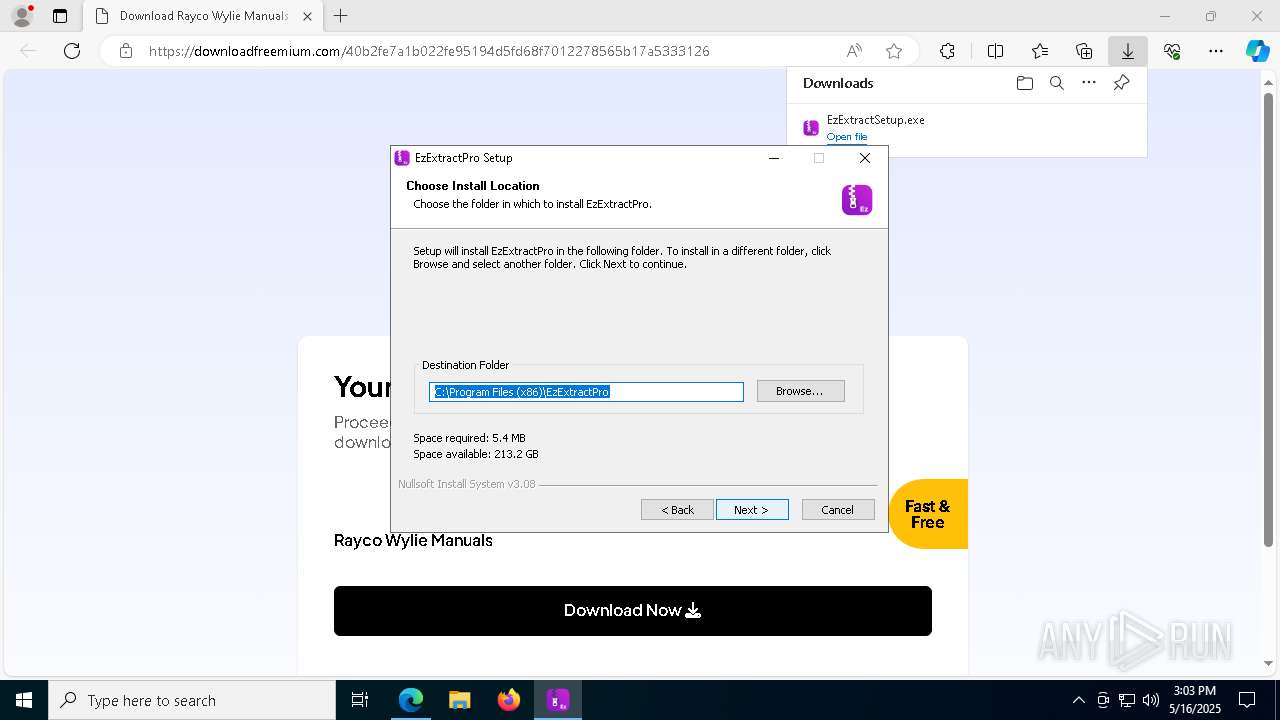This screenshot has height=720, width=1280.
Task: Show hidden system tray icons
Action: click(x=1078, y=700)
